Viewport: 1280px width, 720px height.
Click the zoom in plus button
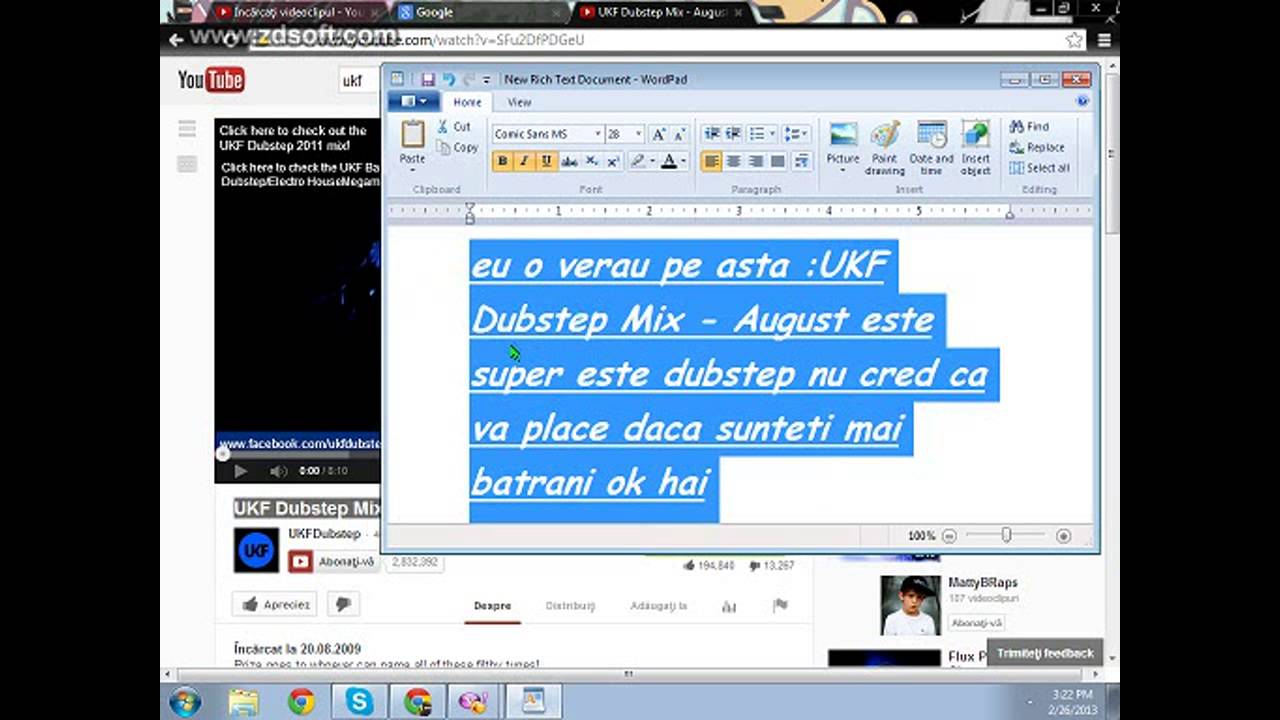pos(1063,536)
